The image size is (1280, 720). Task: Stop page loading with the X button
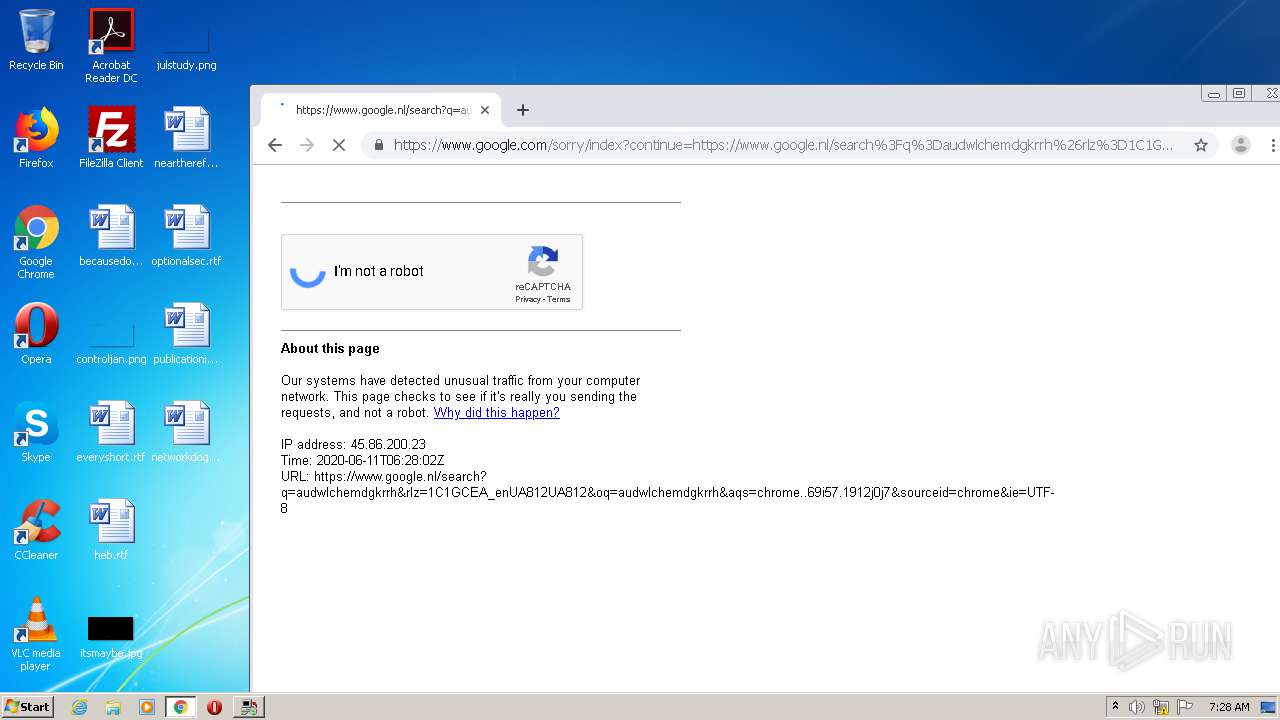[x=339, y=145]
